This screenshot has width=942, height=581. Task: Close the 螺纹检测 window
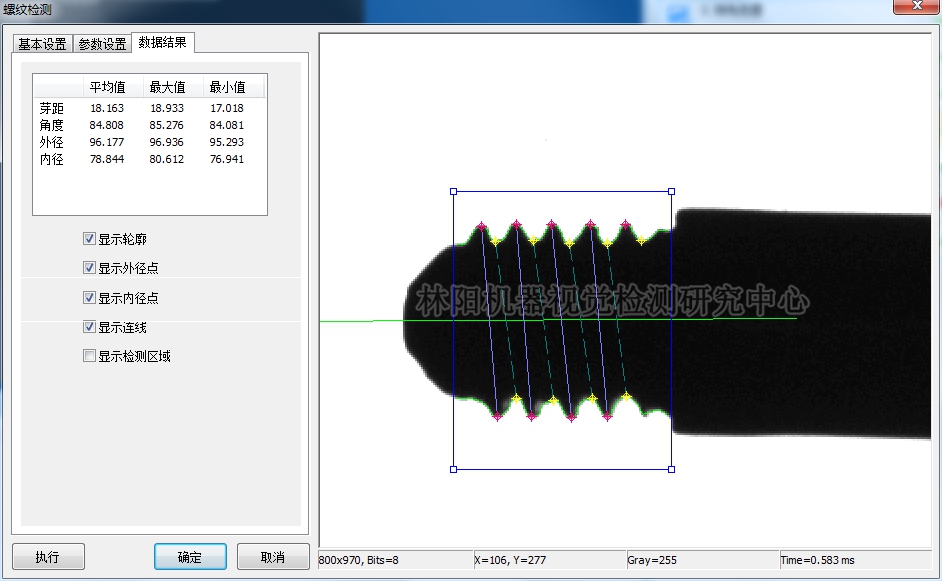pyautogui.click(x=917, y=6)
